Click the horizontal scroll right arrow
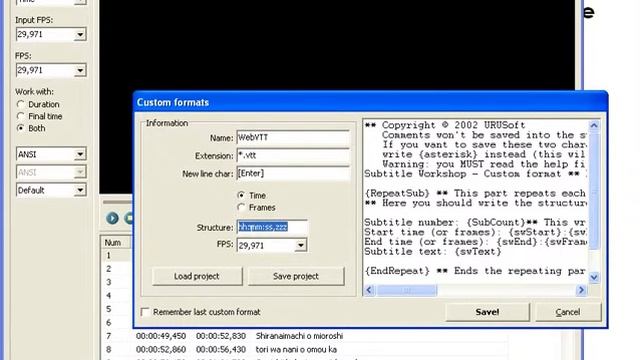Viewport: 640px width, 360px height. pyautogui.click(x=581, y=290)
